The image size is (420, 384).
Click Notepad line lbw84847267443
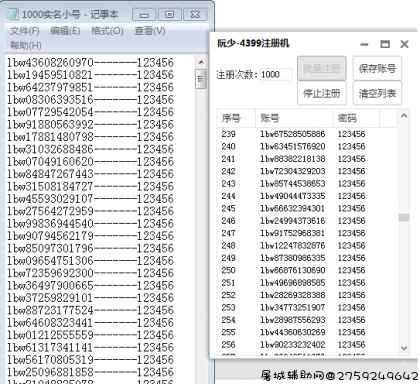pyautogui.click(x=90, y=174)
